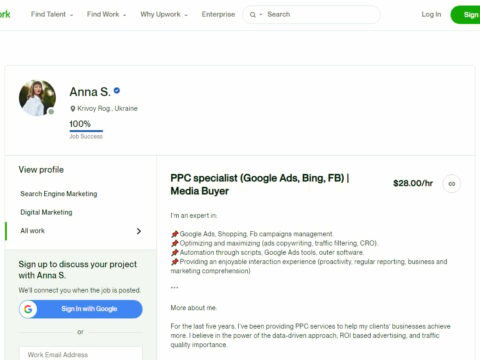Click the pin icon beside Automation line
Image resolution: width=480 pixels, height=360 pixels.
coord(175,252)
